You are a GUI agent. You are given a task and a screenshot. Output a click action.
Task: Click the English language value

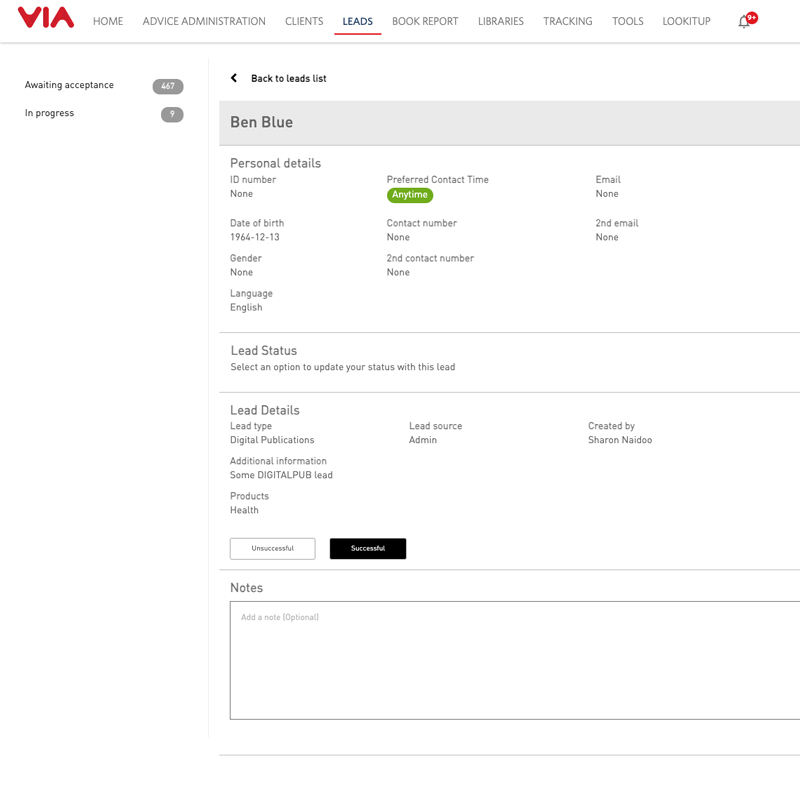point(246,308)
